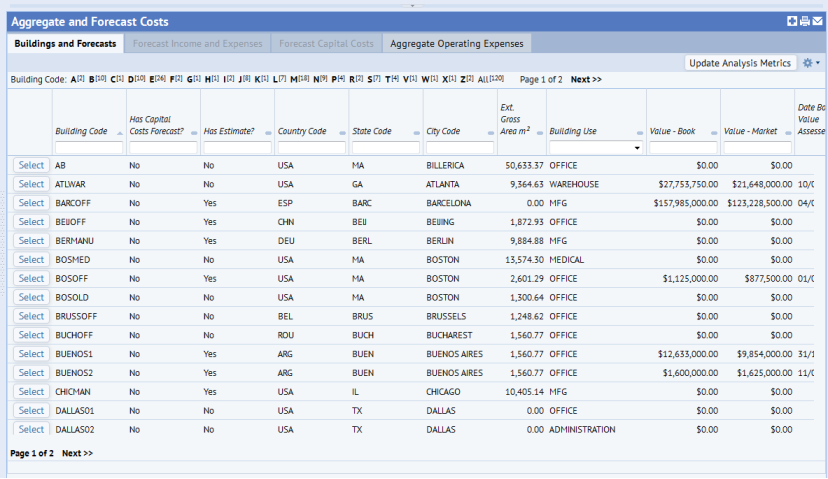Click the printer icon in header
Screen dimensions: 828x479
[805, 21]
